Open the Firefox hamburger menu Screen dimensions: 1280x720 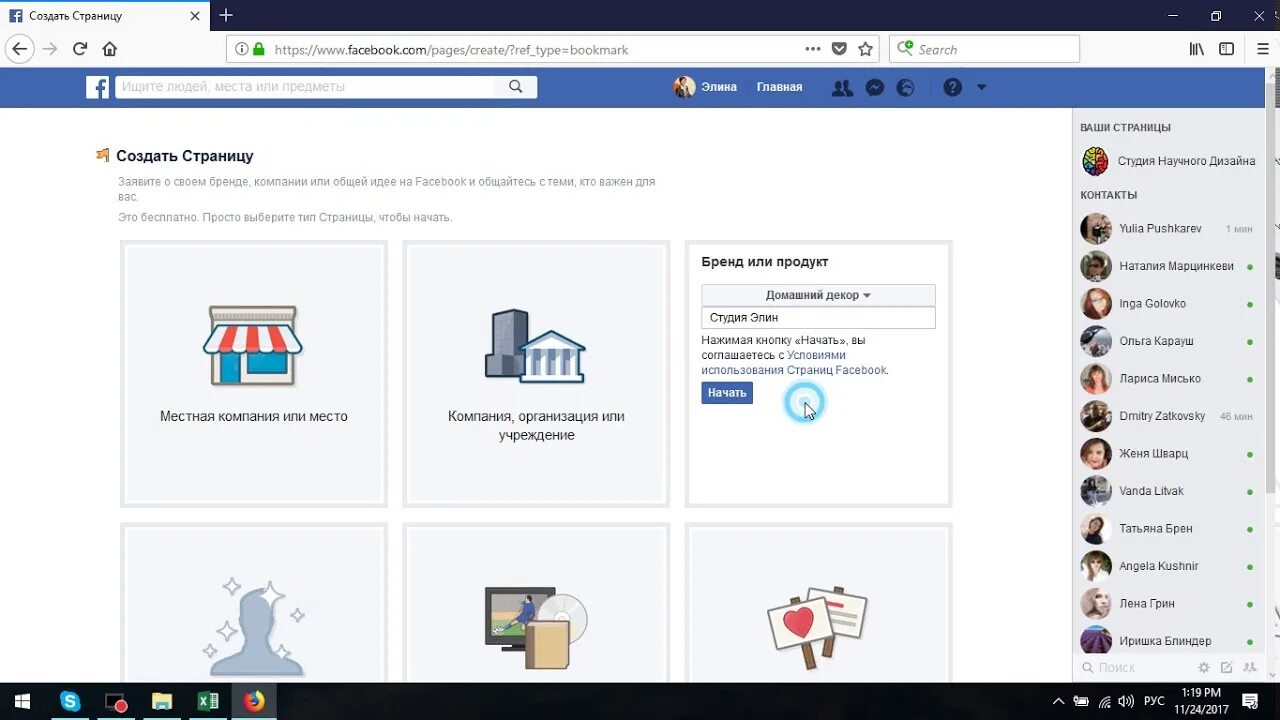pos(1262,49)
